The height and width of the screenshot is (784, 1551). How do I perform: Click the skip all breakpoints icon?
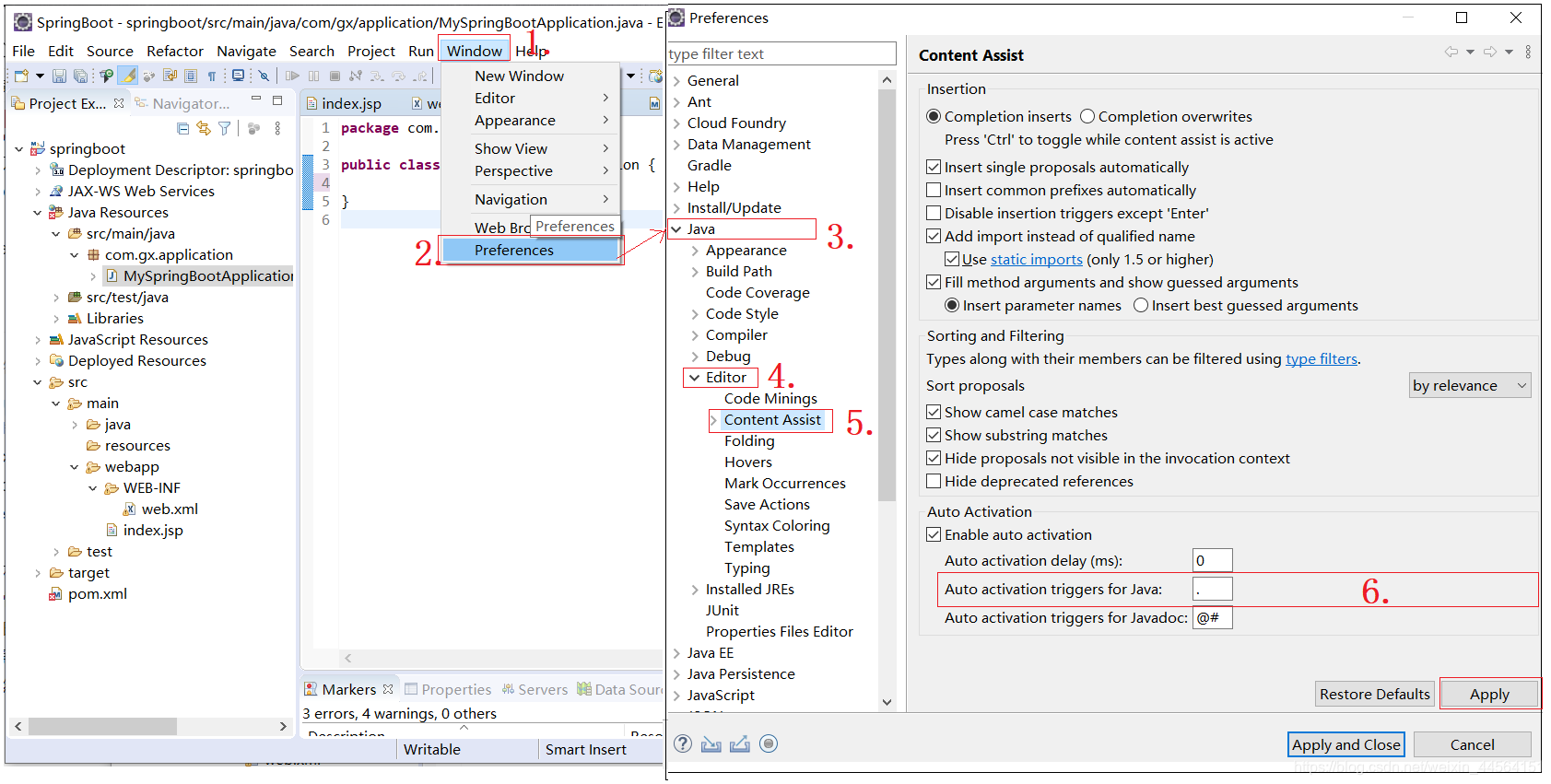264,76
